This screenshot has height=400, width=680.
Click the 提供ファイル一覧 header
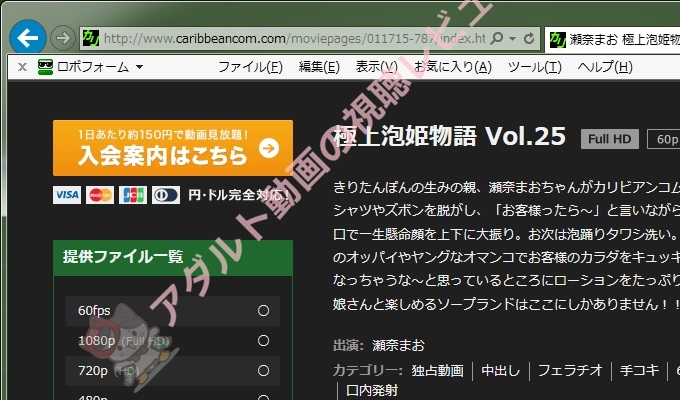pos(173,258)
